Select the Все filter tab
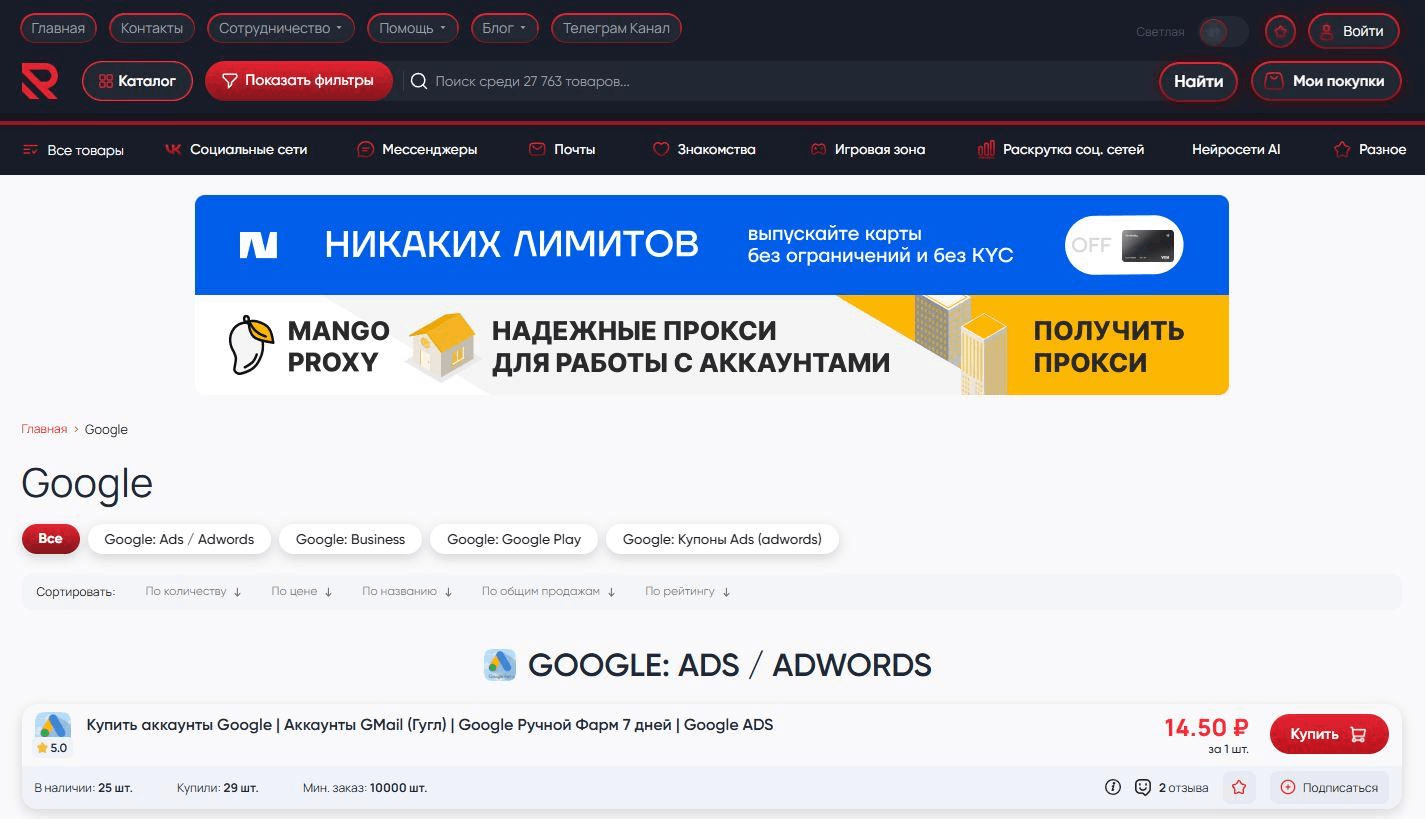 (x=50, y=538)
